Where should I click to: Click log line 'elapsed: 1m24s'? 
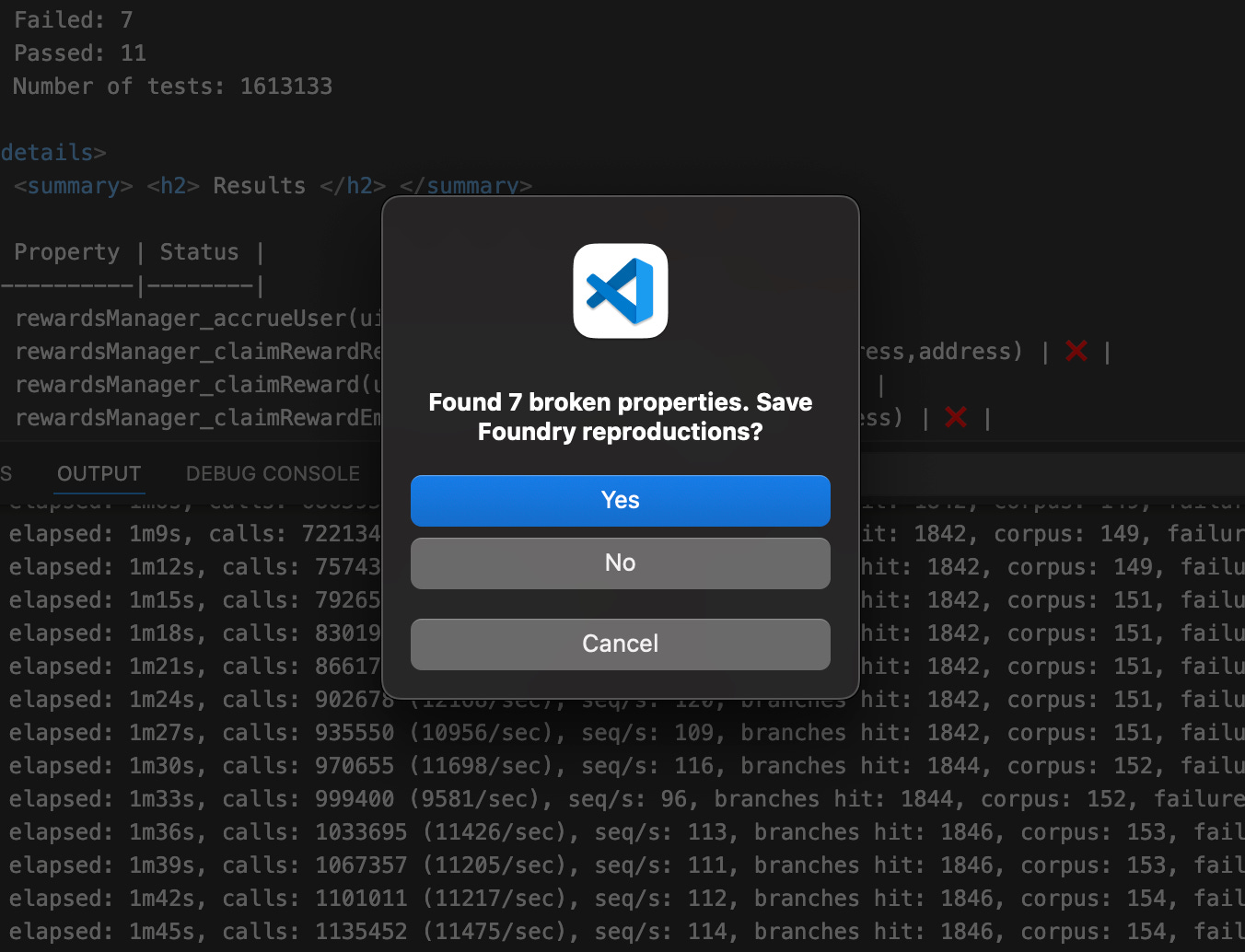pos(626,699)
